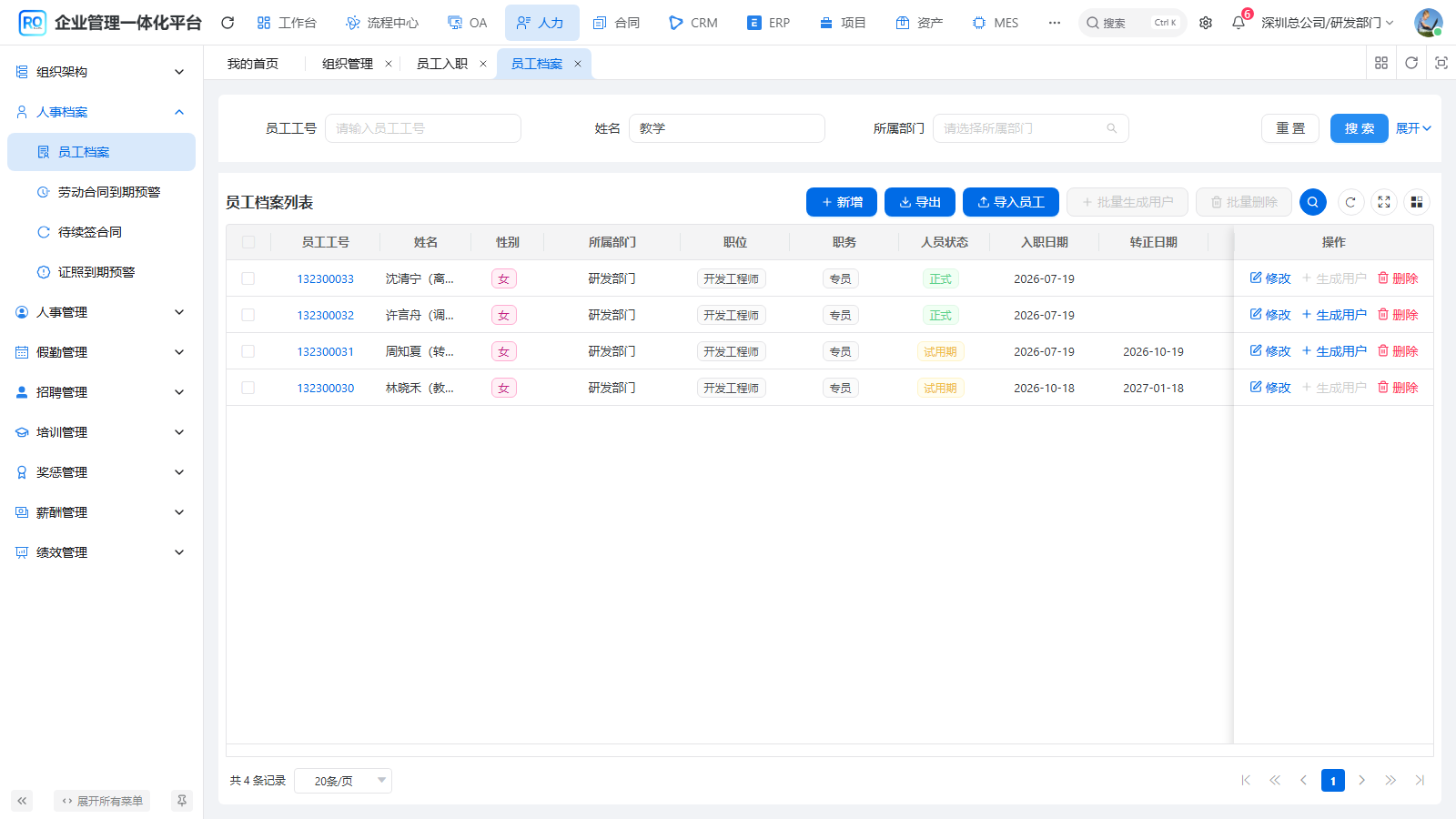The image size is (1456, 819).
Task: Switch to MES module
Action: point(996,23)
